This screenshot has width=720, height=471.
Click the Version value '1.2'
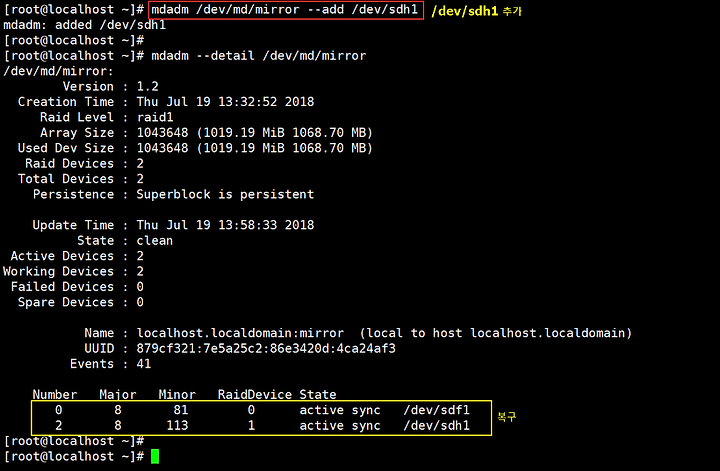coord(147,87)
